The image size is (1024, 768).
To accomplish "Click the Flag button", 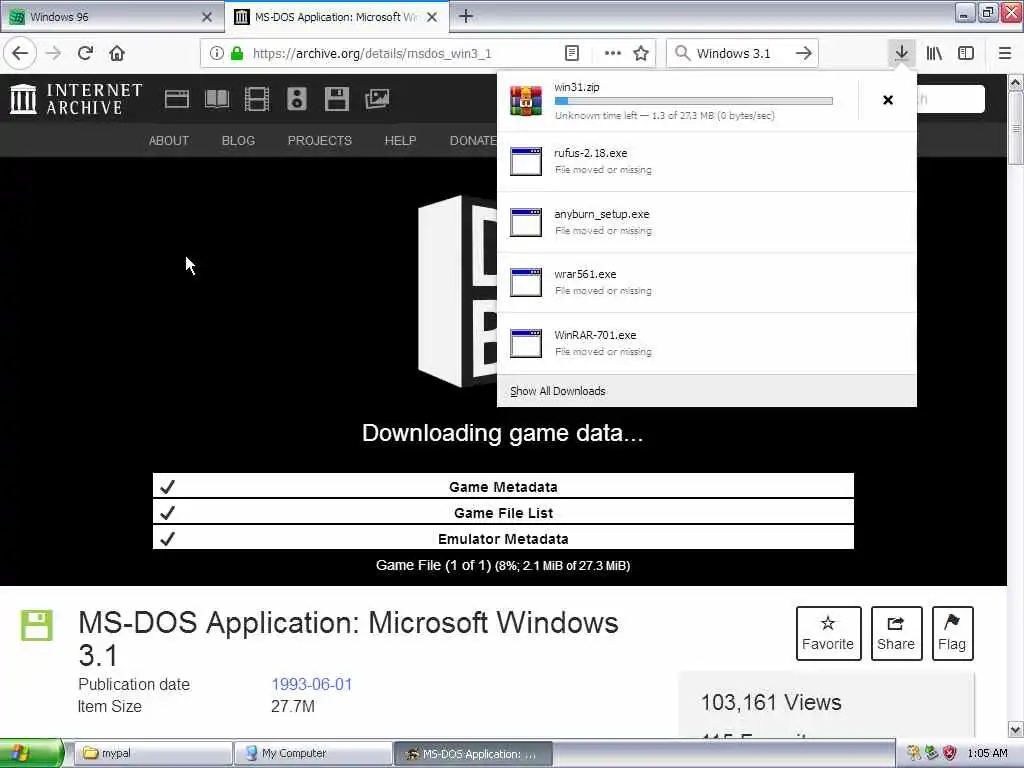I will tap(952, 633).
